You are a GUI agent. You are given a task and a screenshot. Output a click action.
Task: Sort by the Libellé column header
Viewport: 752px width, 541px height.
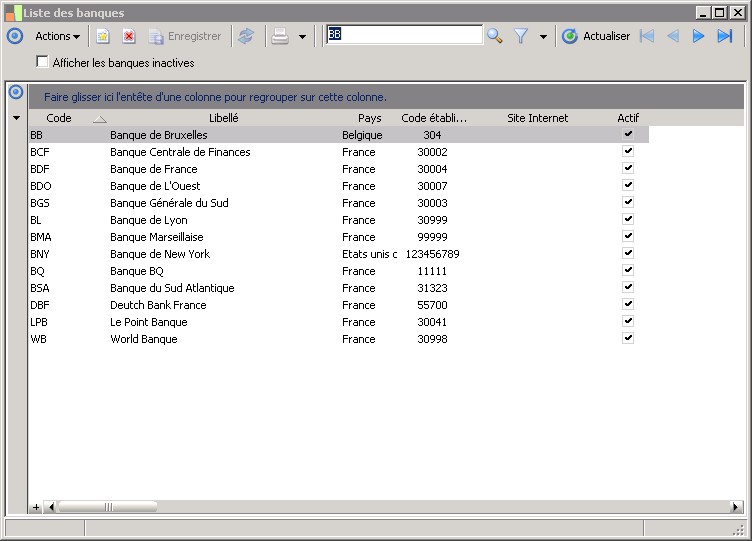click(x=223, y=118)
